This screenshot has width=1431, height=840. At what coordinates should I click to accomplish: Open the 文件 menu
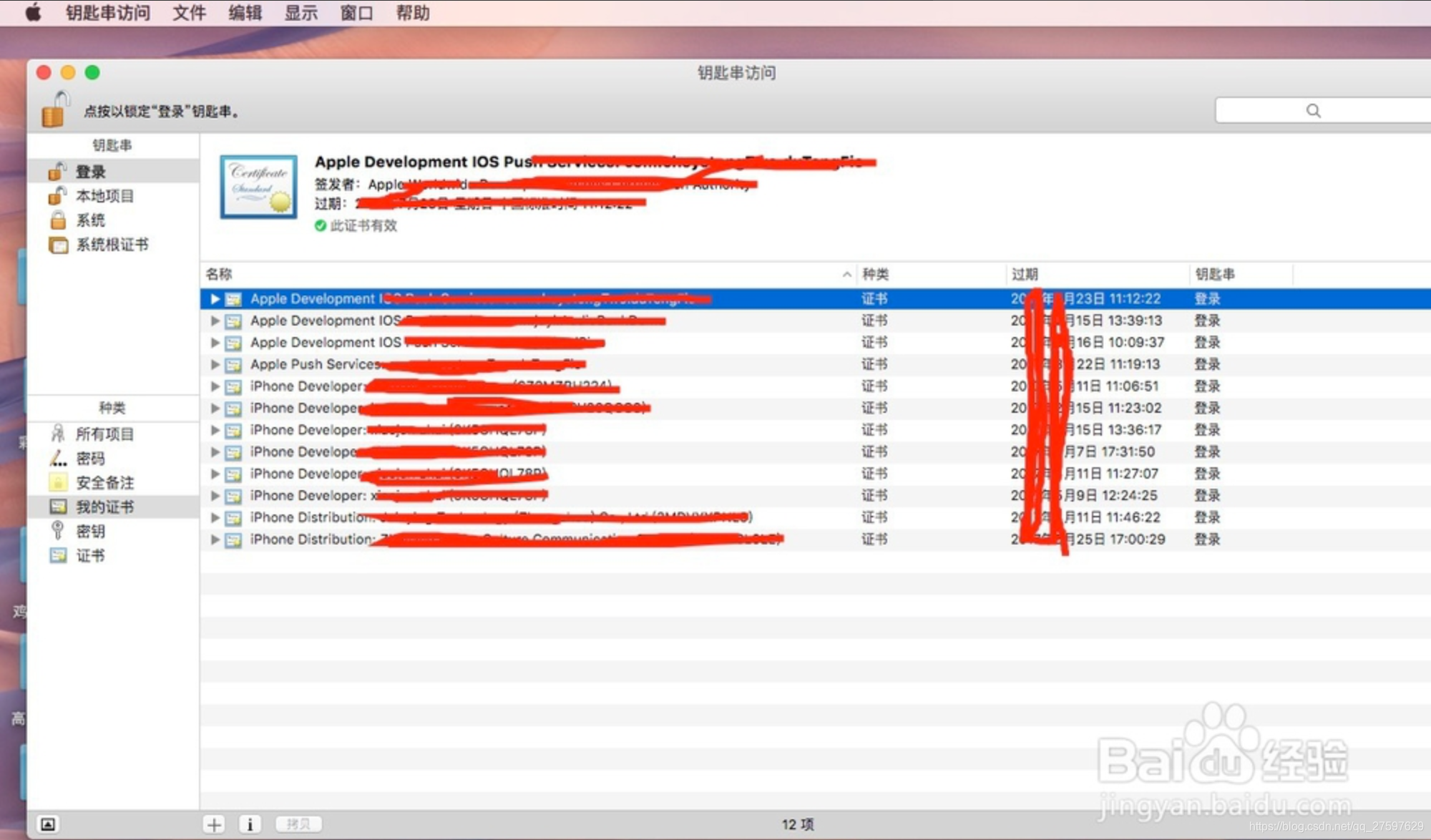(x=190, y=13)
